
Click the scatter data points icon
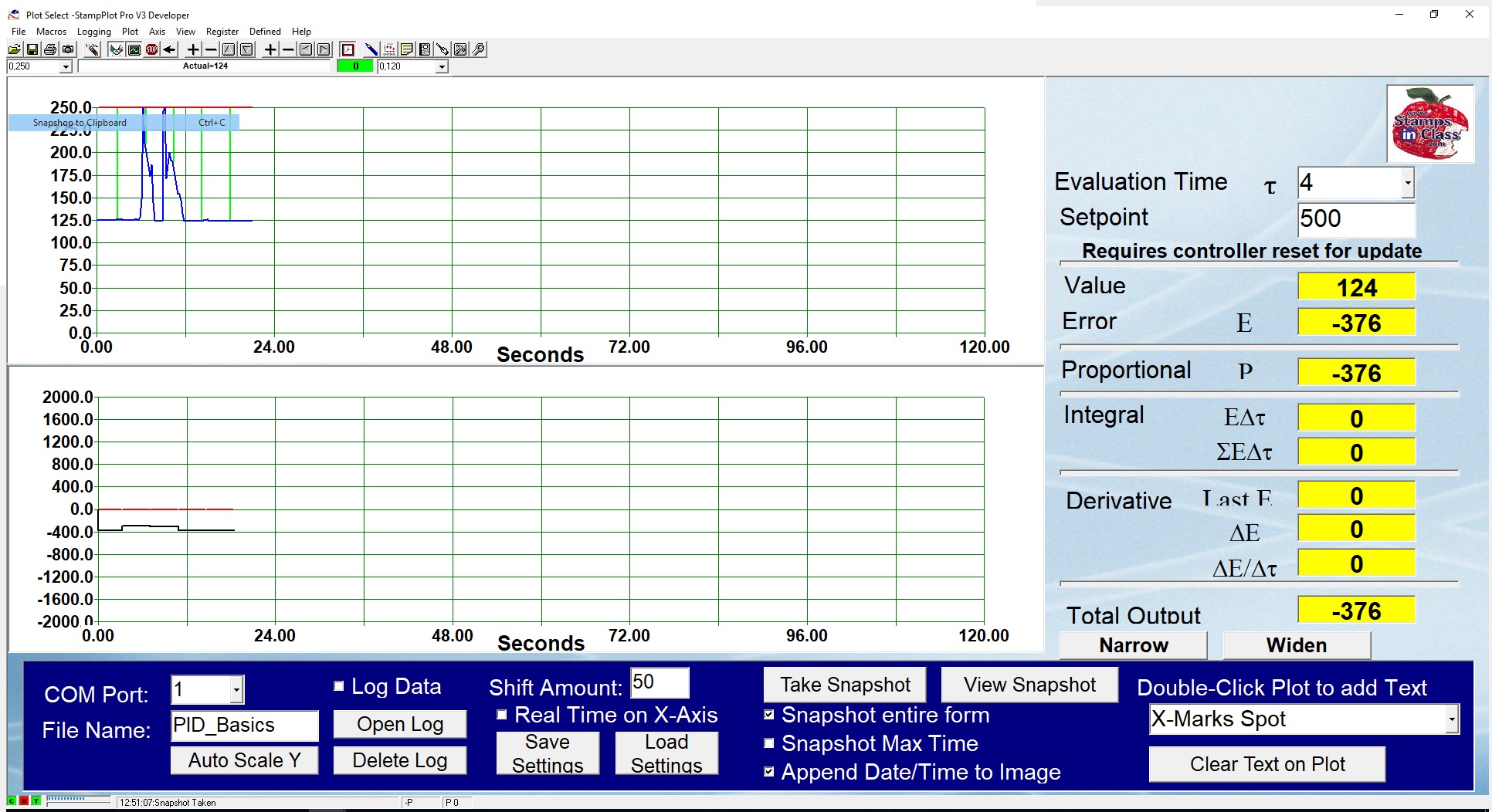pos(389,49)
